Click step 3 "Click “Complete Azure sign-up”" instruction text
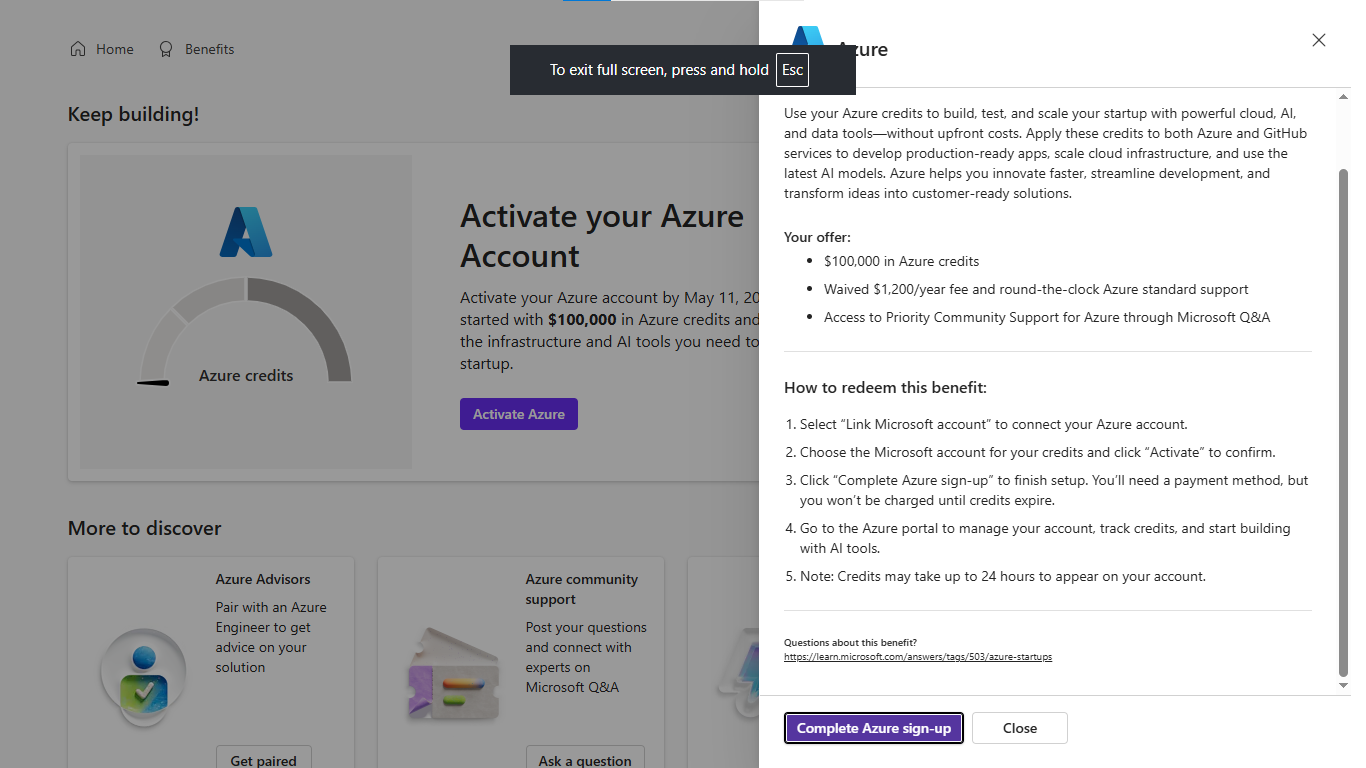Screen dimensions: 1366x768 pyautogui.click(x=1054, y=490)
